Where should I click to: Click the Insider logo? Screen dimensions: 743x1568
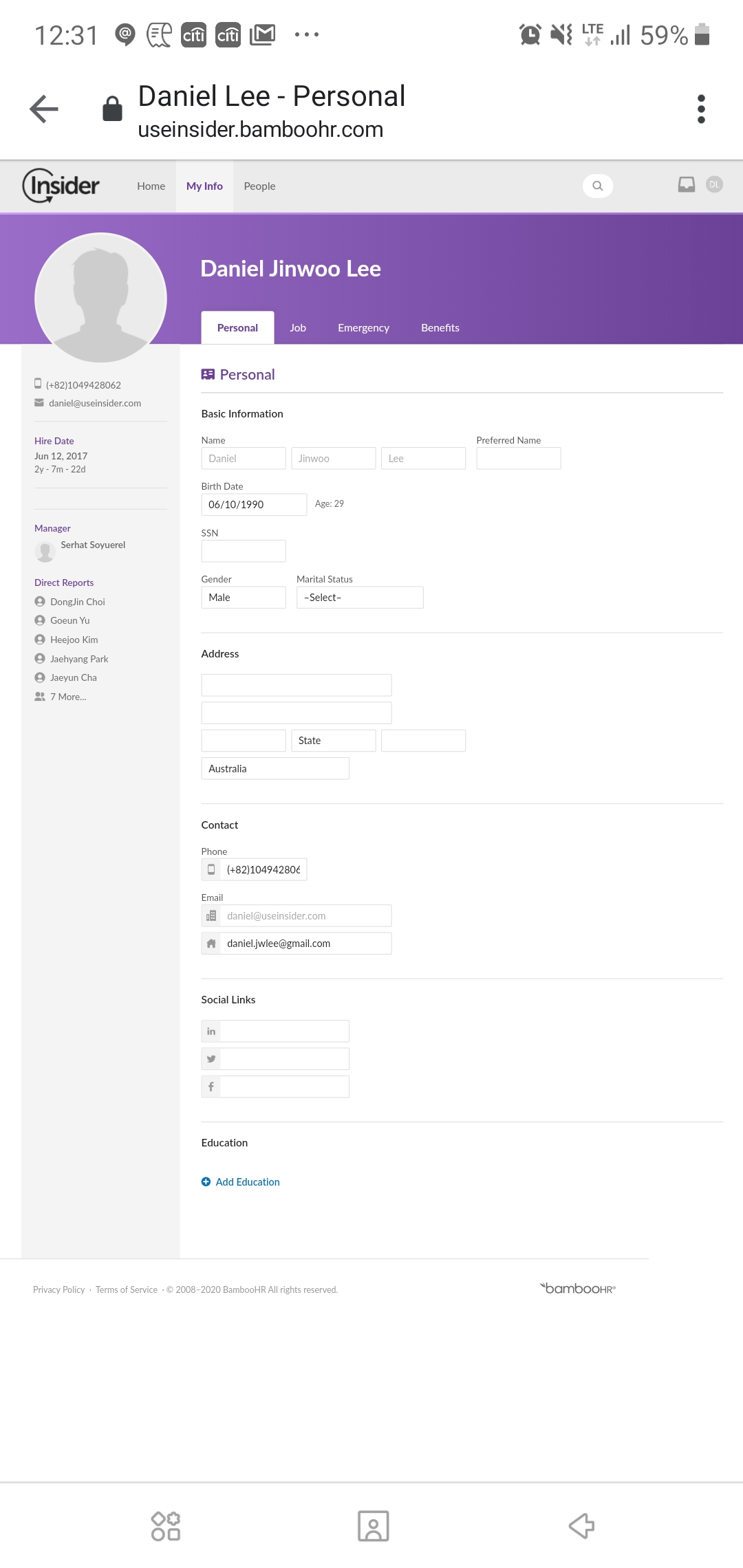pyautogui.click(x=61, y=186)
